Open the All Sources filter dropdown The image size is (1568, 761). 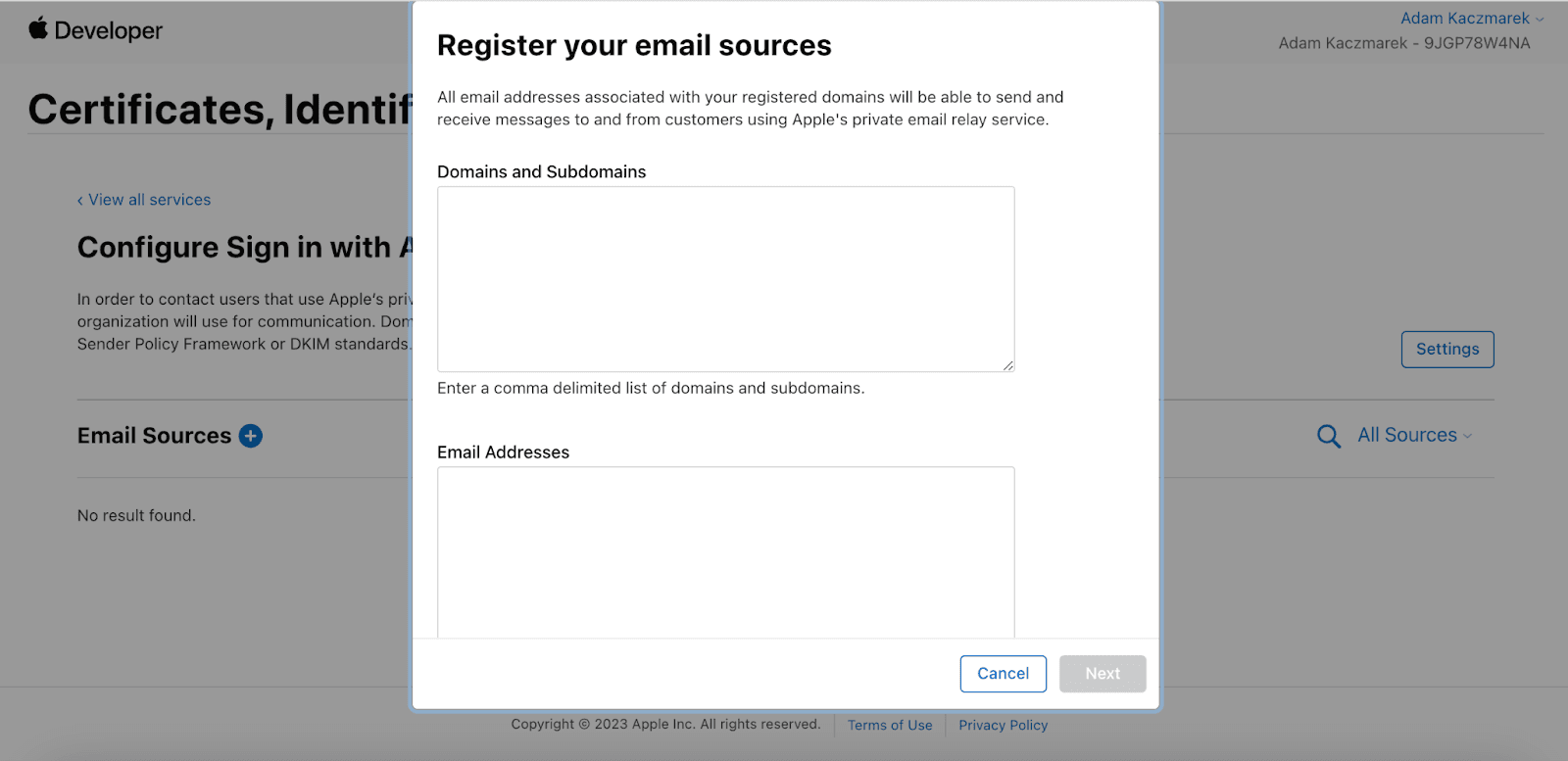[1414, 435]
